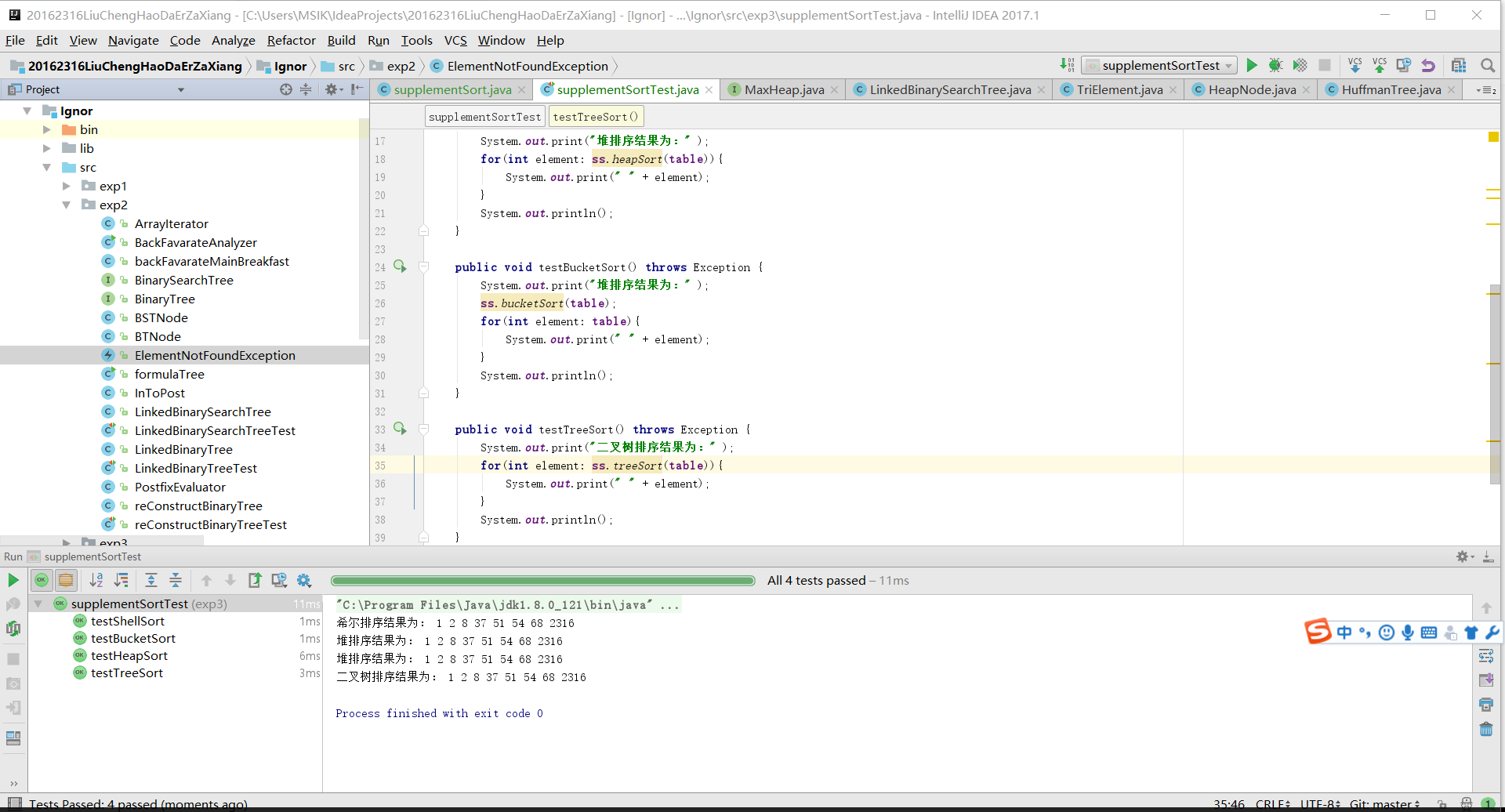Viewport: 1505px width, 812px height.
Task: Click Clear All trash icon in console
Action: [x=1486, y=729]
